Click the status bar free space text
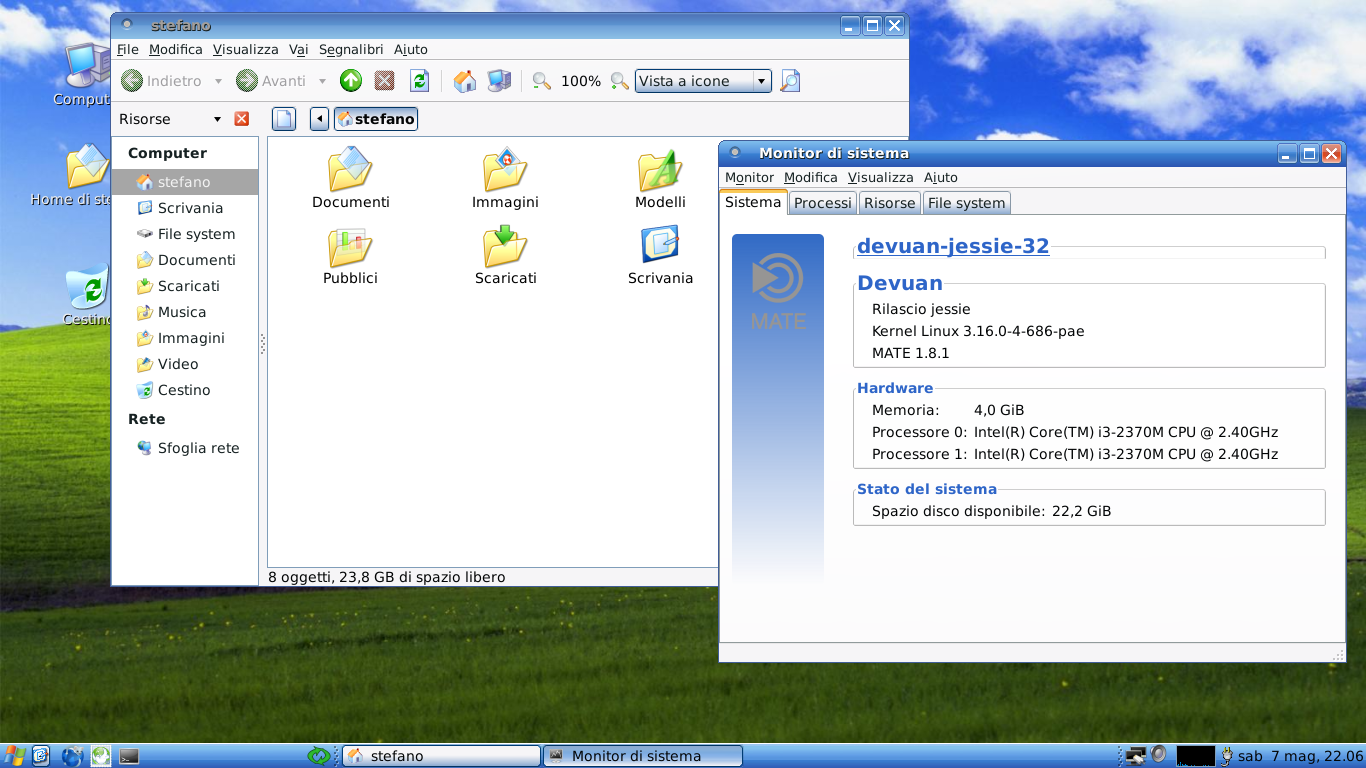Image resolution: width=1366 pixels, height=768 pixels. tap(387, 577)
